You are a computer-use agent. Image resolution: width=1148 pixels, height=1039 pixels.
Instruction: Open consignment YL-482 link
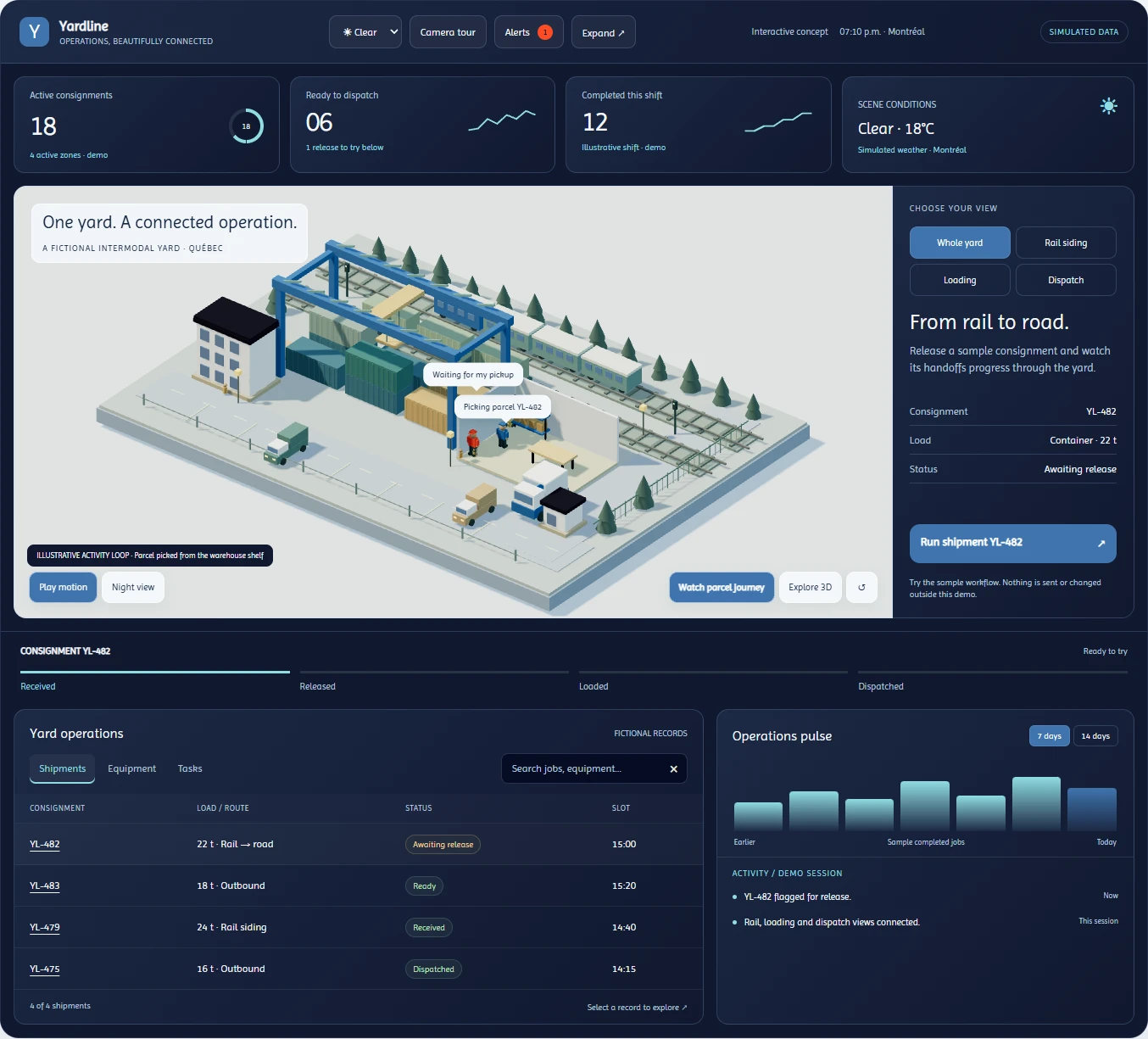(45, 845)
